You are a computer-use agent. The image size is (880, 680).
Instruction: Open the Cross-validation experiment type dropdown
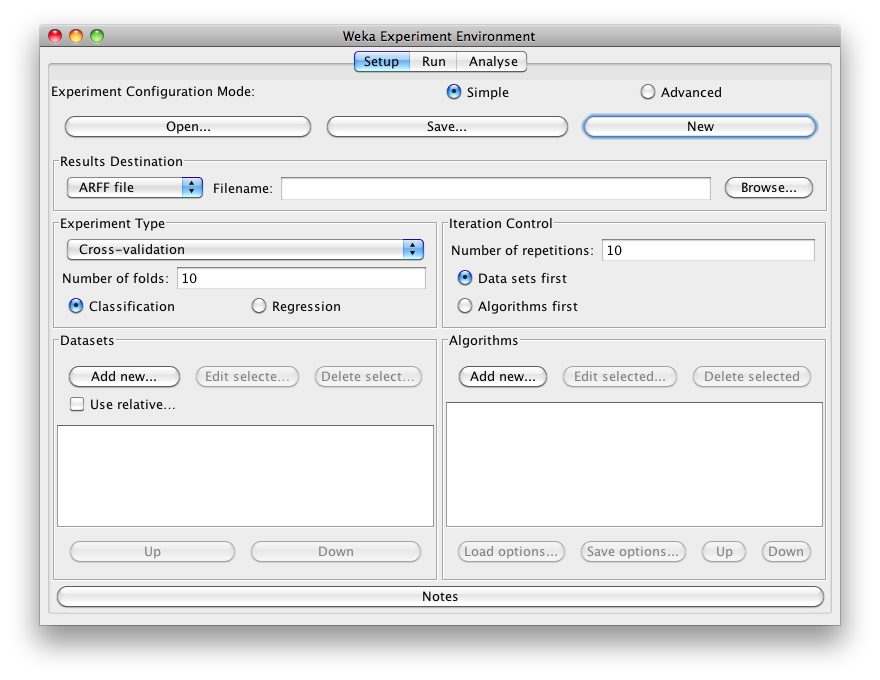(245, 249)
